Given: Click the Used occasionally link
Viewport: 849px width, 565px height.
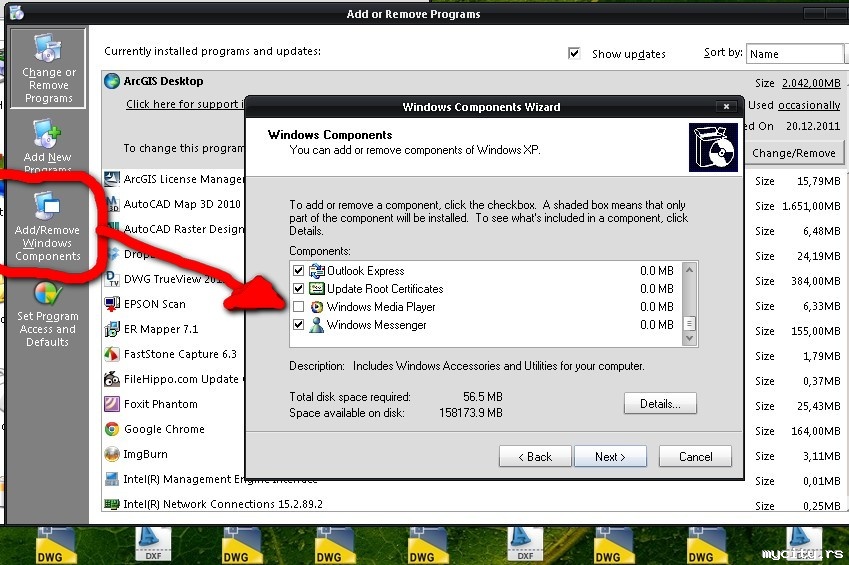Looking at the screenshot, I should point(809,105).
